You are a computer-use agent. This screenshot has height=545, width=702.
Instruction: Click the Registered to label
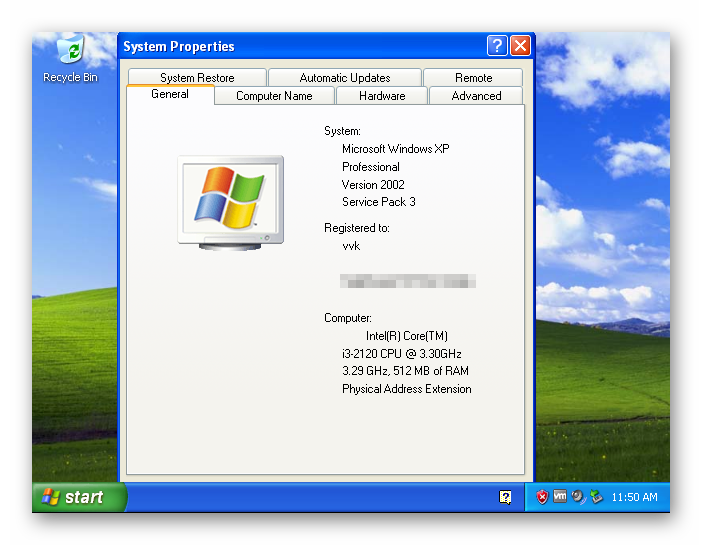click(x=357, y=228)
